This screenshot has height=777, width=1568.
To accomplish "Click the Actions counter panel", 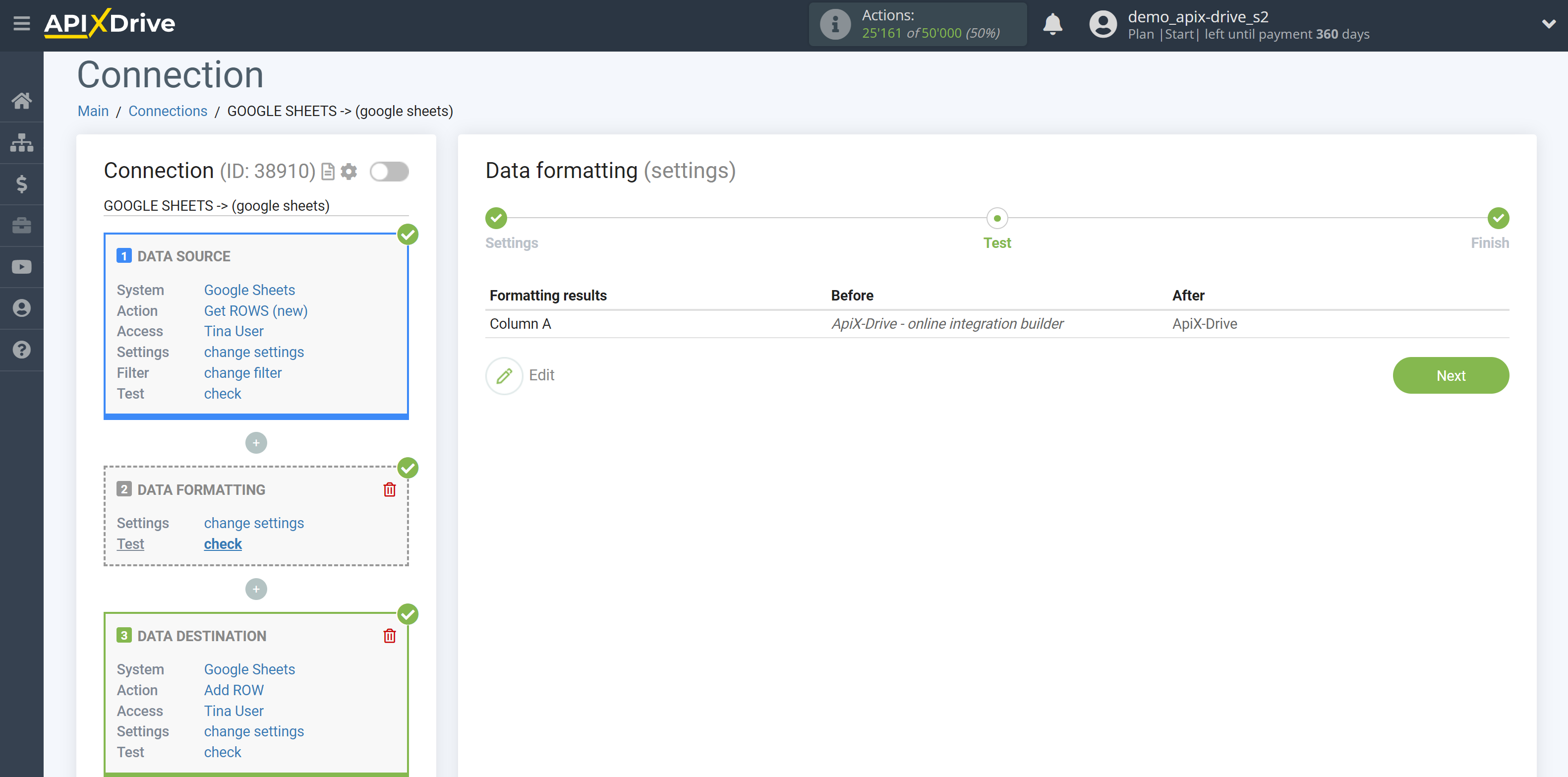I will (918, 24).
